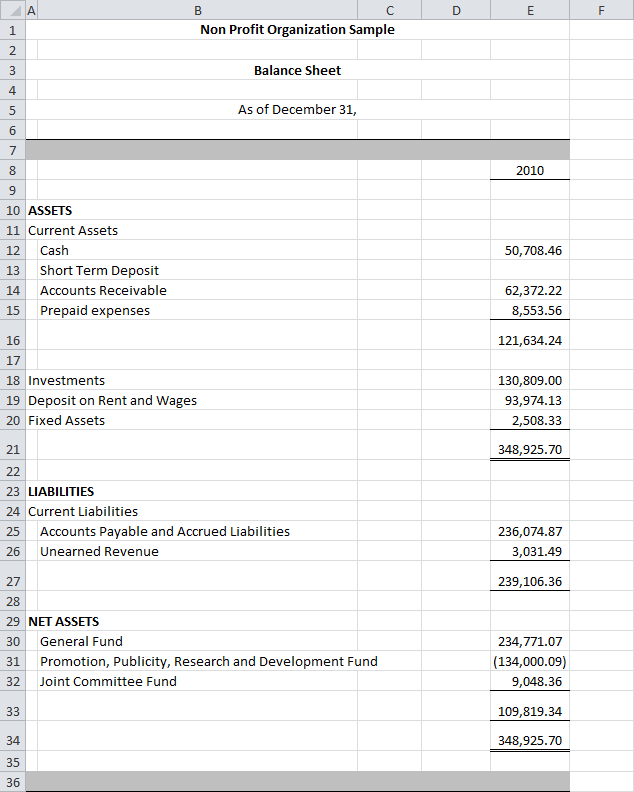Click the 'NET ASSETS' heading
The image size is (634, 792).
[x=63, y=621]
